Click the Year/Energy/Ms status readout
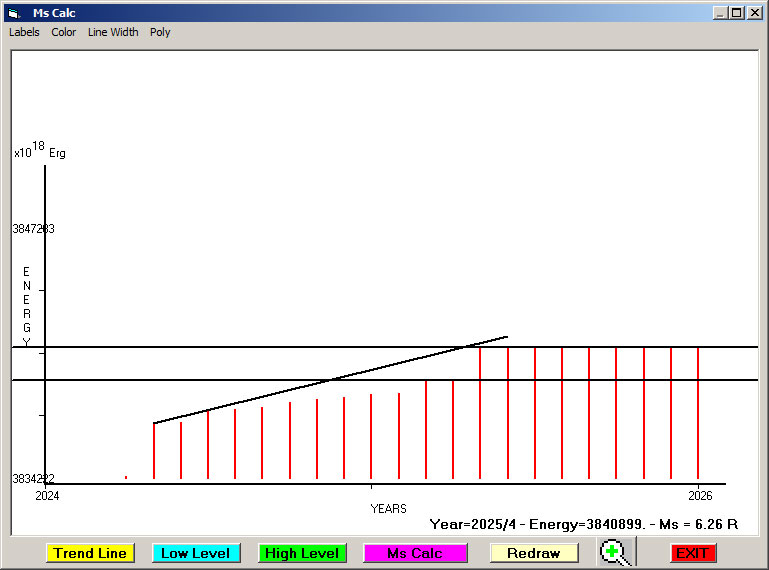 click(x=583, y=524)
